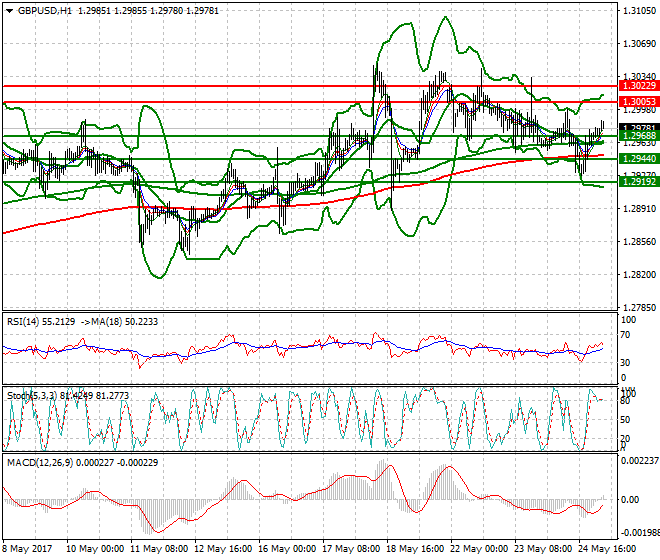Click the MACD scale value 0.002237

(x=640, y=461)
